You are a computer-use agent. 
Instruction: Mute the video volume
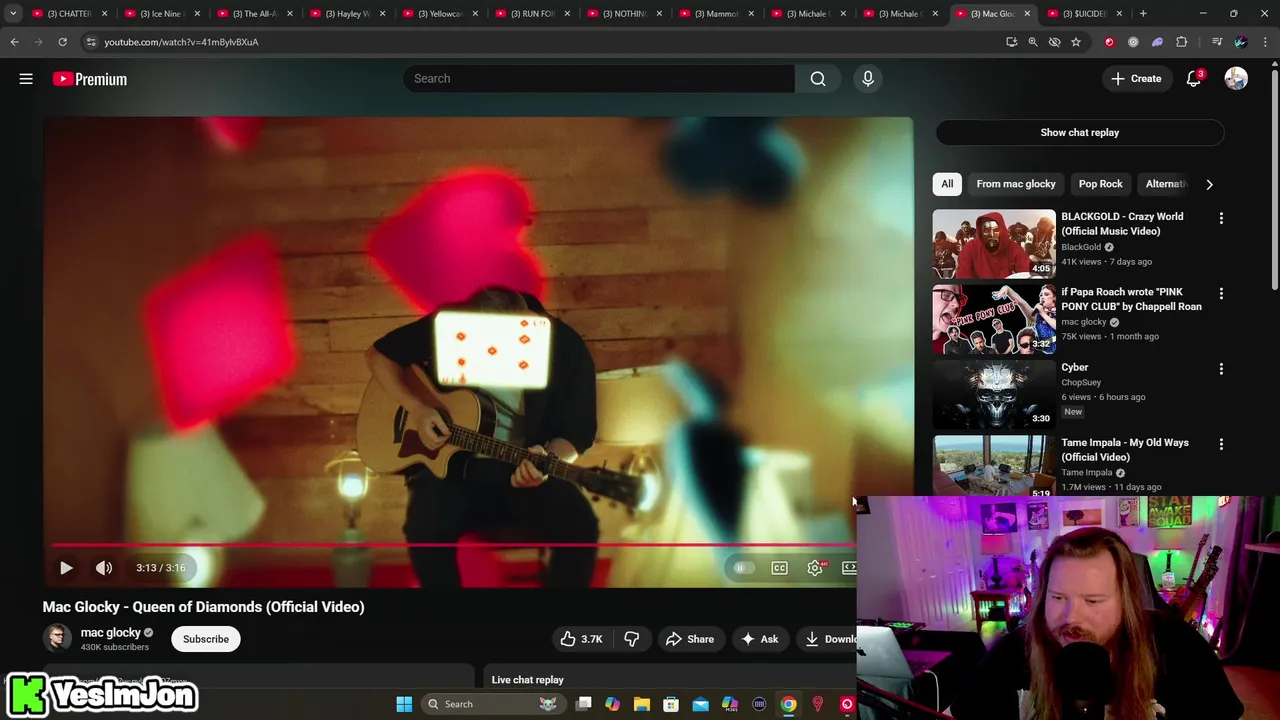104,568
